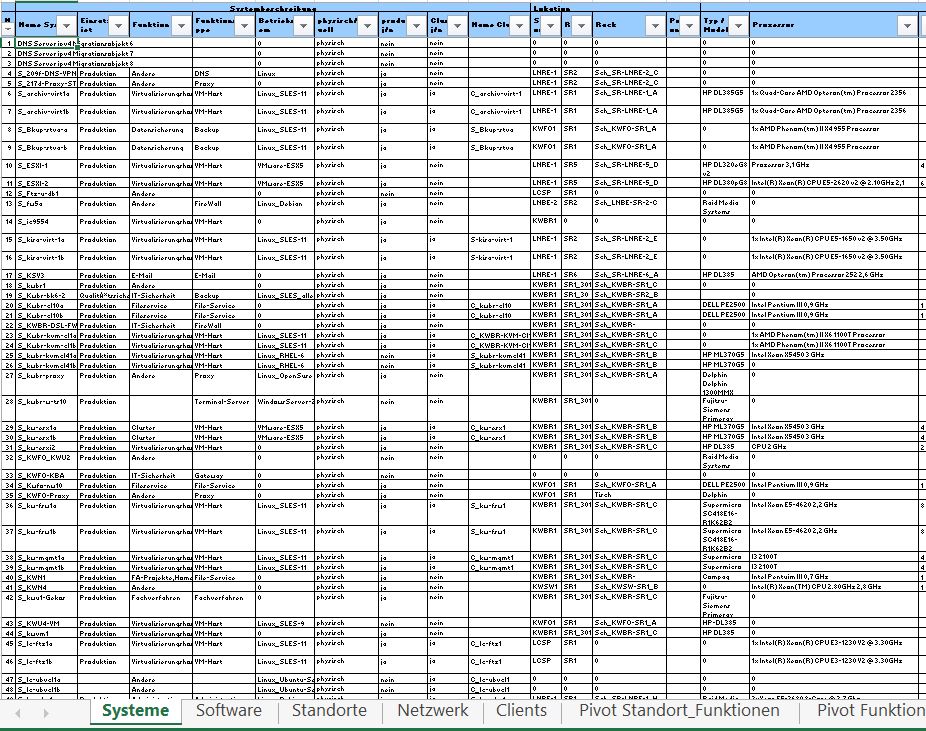Image resolution: width=926 pixels, height=731 pixels.
Task: Select the DNS function type cell in row 4
Action: (224, 73)
